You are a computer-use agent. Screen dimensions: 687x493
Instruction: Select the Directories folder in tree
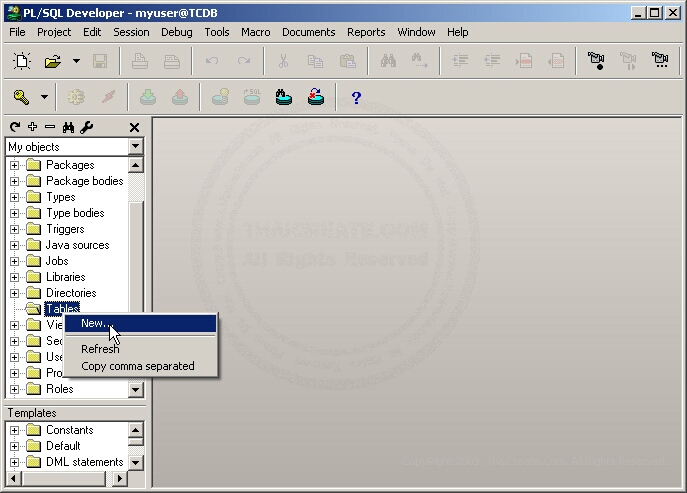coord(71,293)
